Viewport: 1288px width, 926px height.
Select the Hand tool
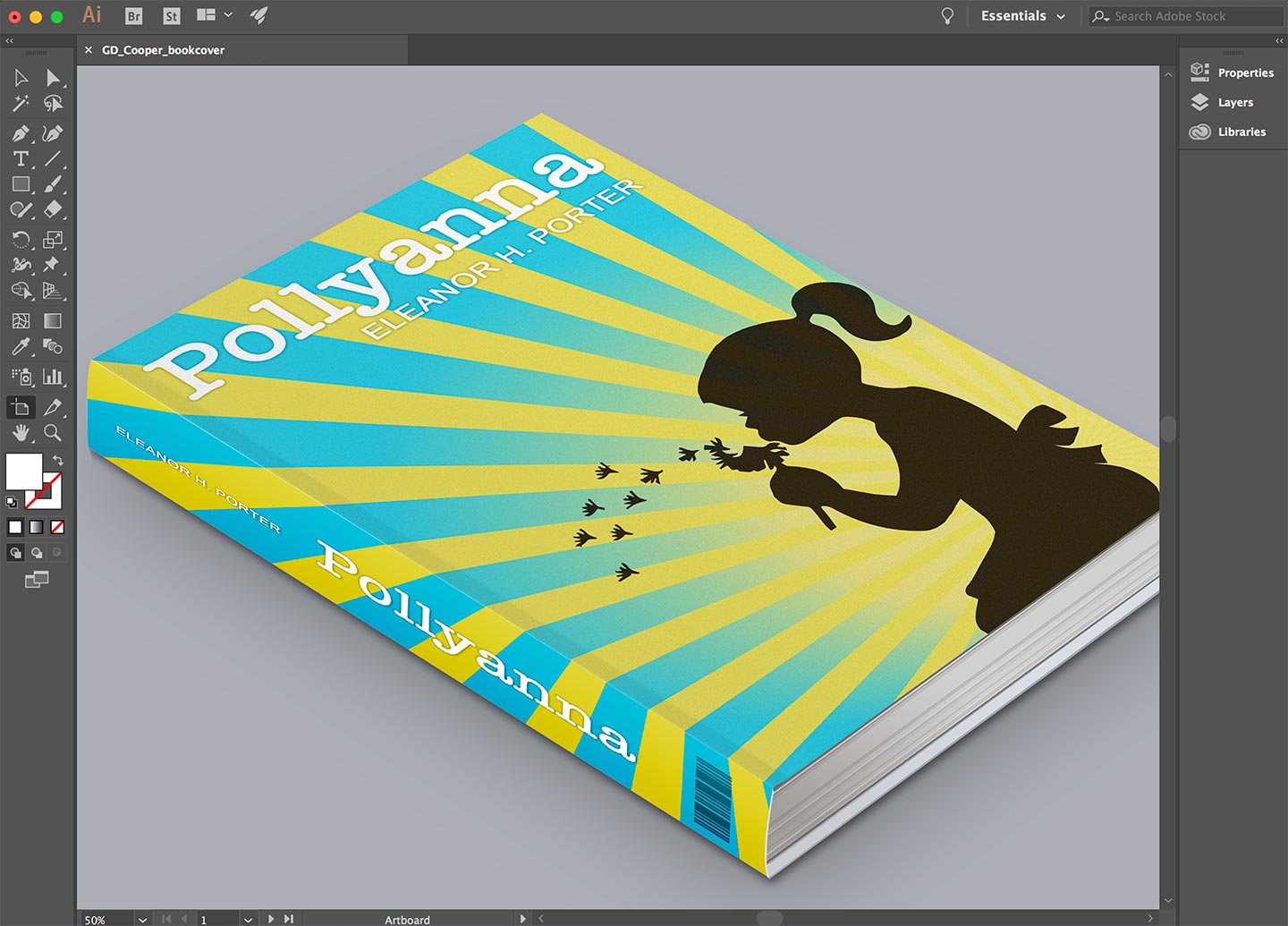pyautogui.click(x=20, y=433)
